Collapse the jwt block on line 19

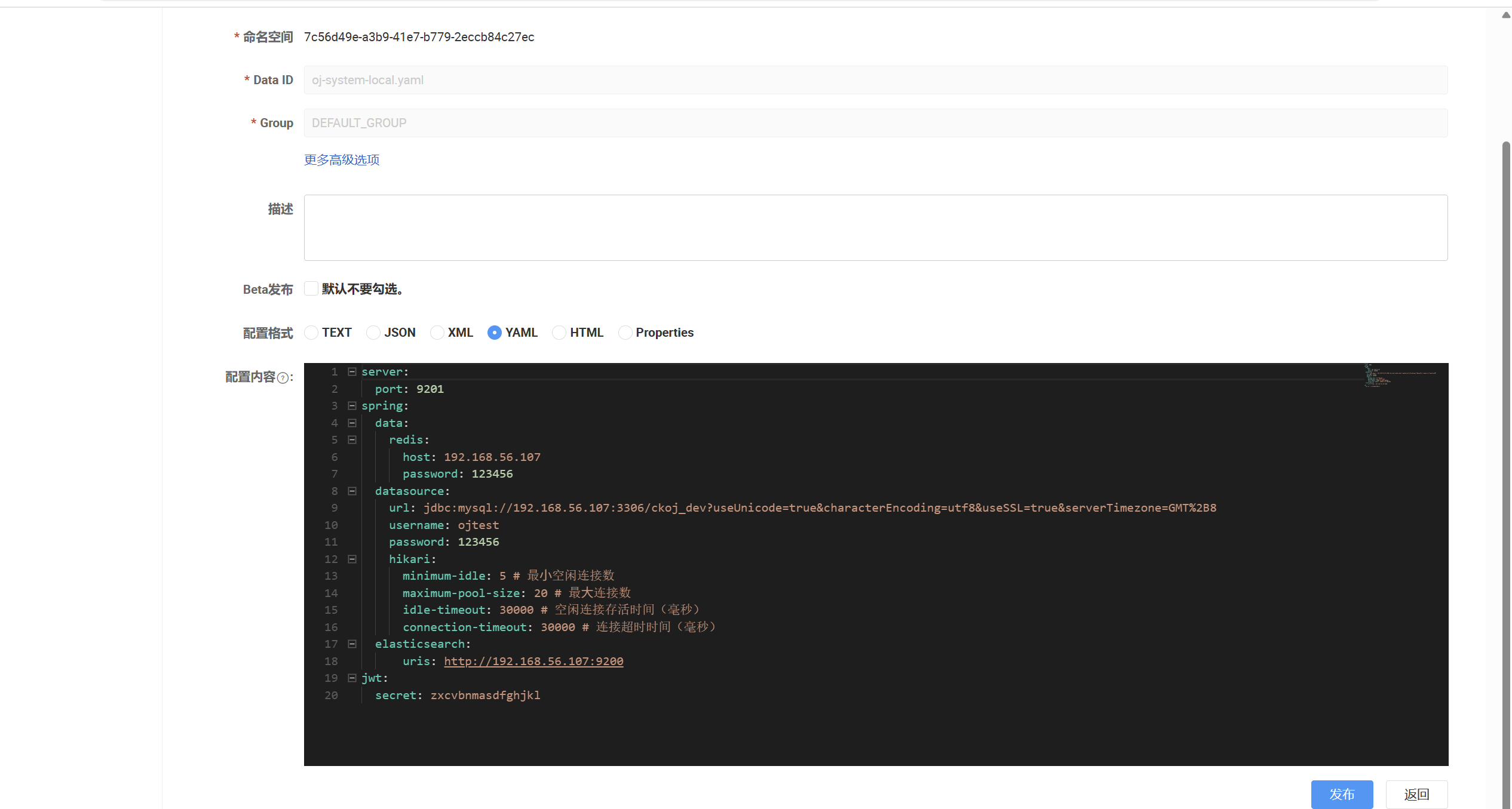(x=352, y=678)
